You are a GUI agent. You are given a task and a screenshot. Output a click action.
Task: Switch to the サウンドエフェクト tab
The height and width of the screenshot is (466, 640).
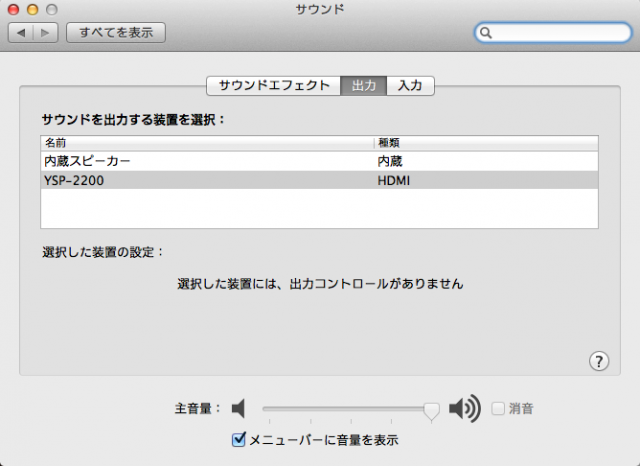[273, 85]
